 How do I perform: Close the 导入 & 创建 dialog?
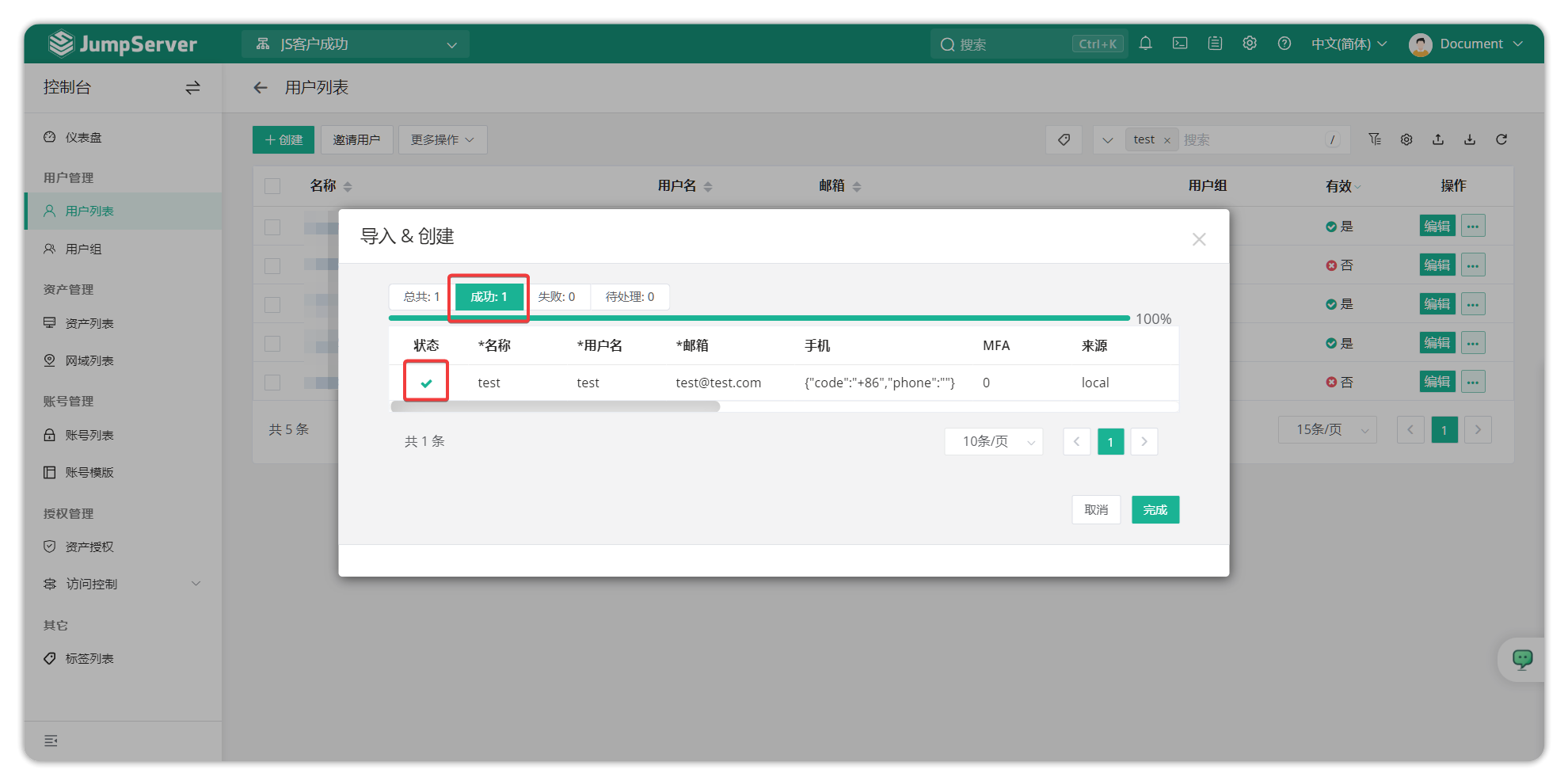(1199, 239)
